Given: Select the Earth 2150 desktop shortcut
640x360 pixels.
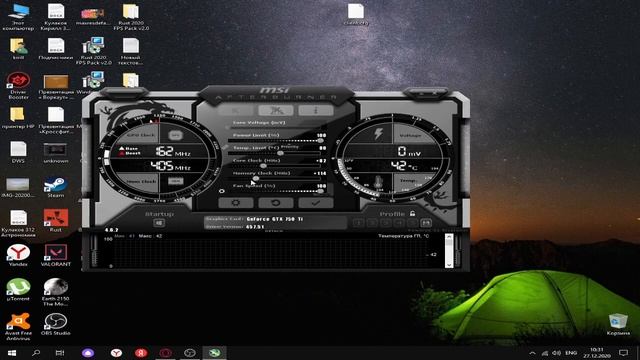Looking at the screenshot, I should (x=56, y=292).
